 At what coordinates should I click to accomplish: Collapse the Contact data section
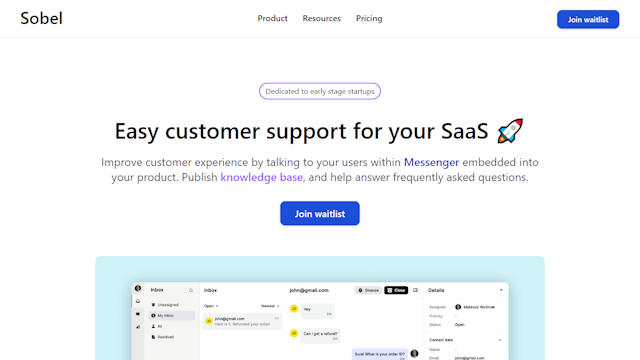click(x=500, y=340)
